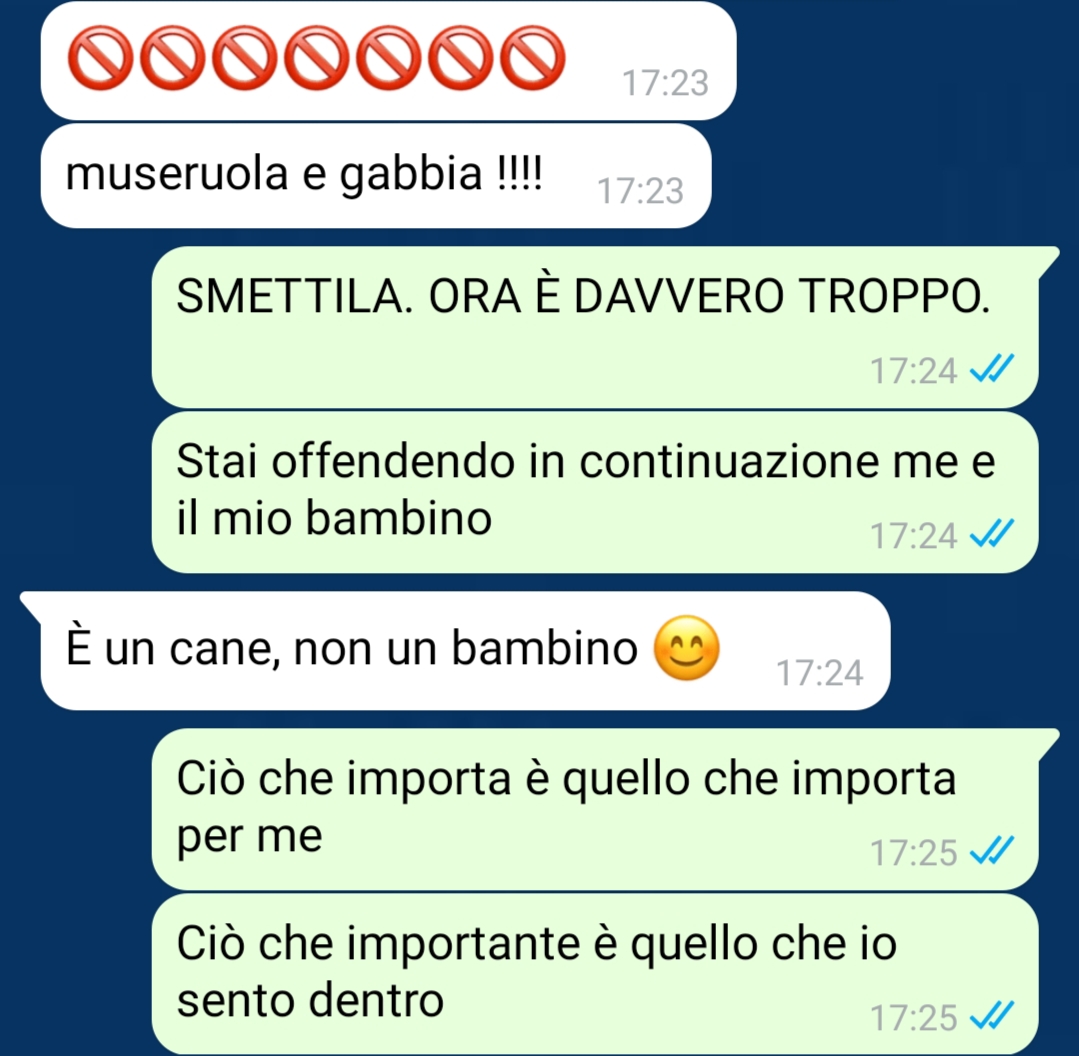Screen dimensions: 1079x1056
Task: Click the 17:25 timestamp on last message
Action: tap(914, 1017)
